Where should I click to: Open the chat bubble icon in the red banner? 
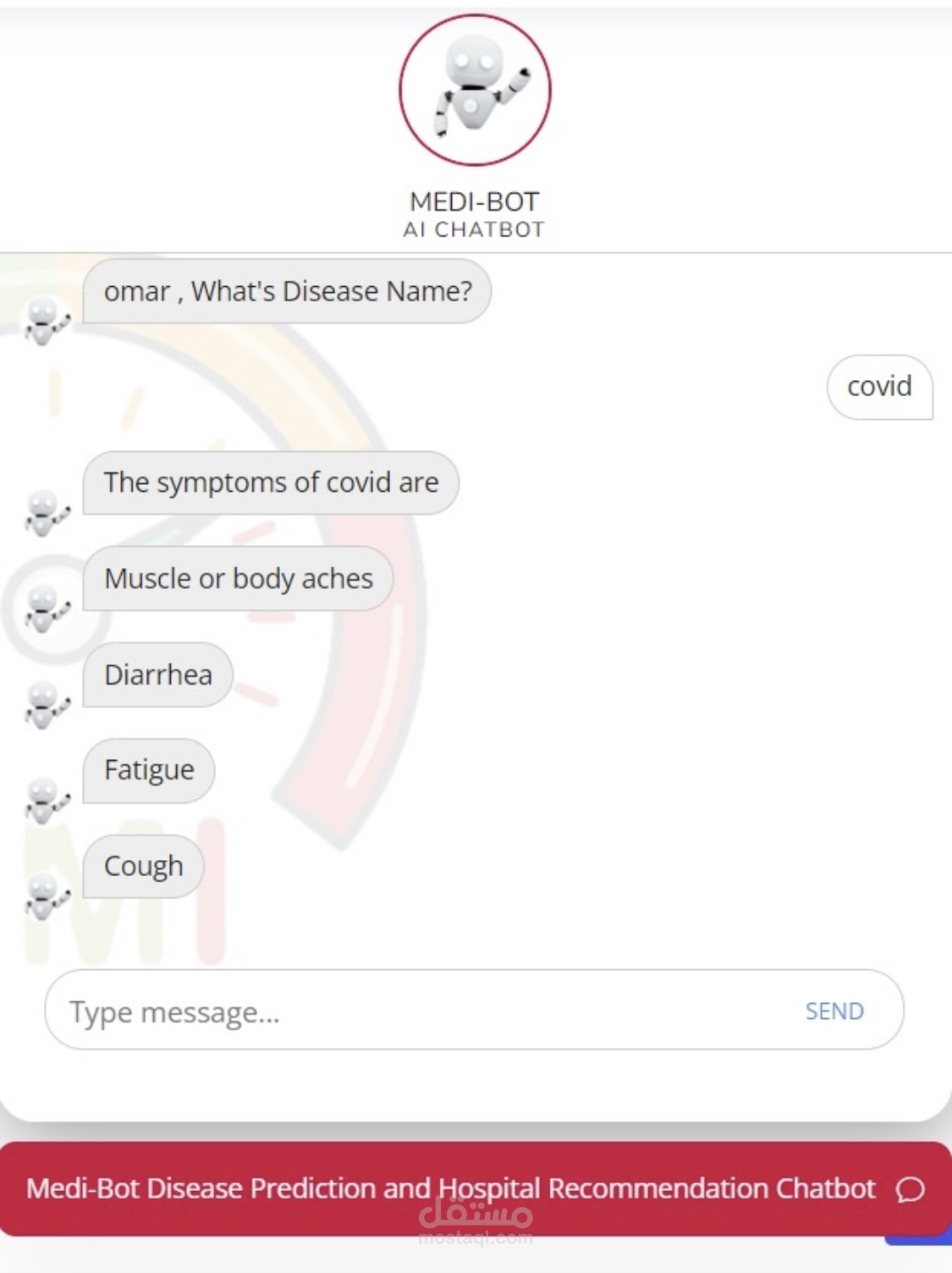pyautogui.click(x=911, y=1188)
